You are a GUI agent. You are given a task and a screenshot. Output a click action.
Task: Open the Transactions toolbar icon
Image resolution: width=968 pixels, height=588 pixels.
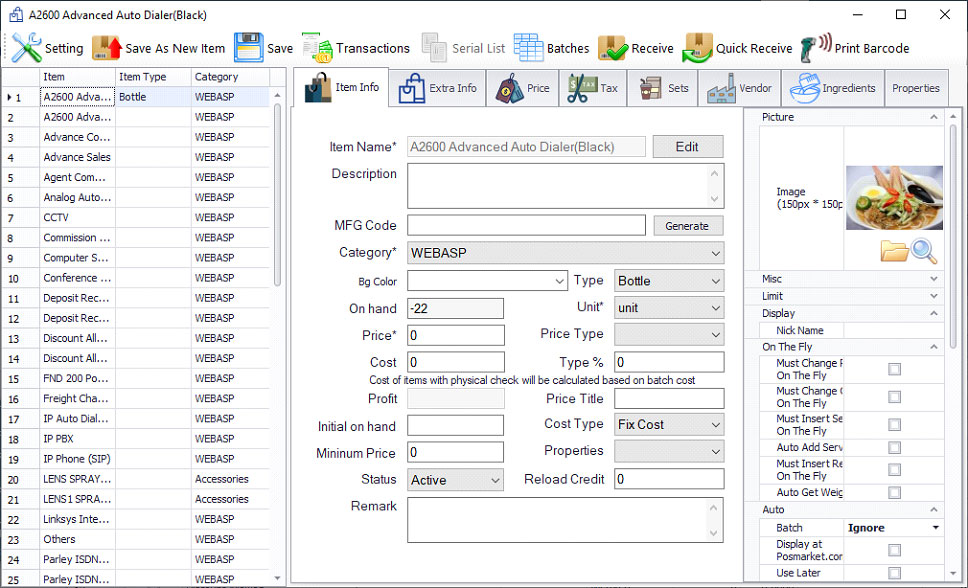(317, 48)
